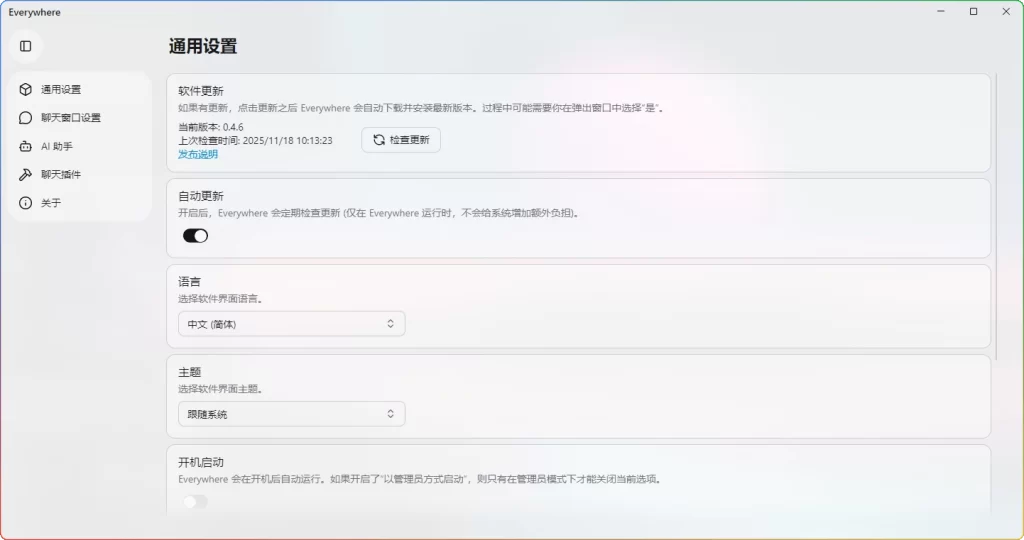The image size is (1024, 540).
Task: Open the 聊天窗口设置 page
Action: [x=80, y=118]
